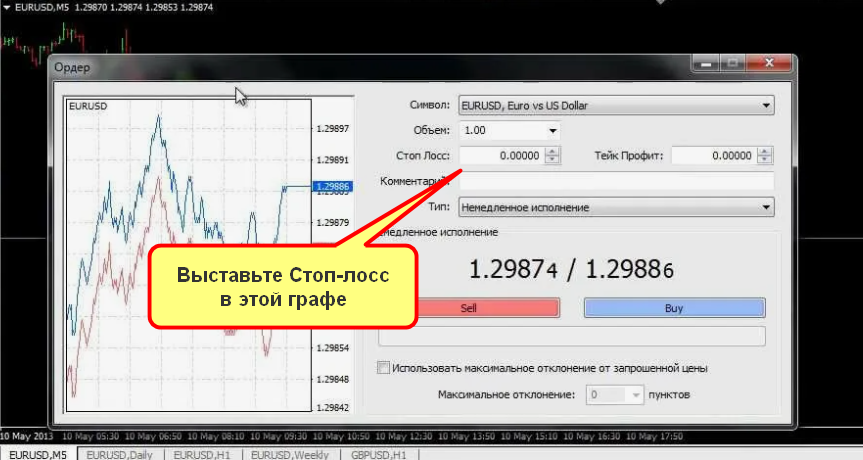Maximize the Ордер dialog window

click(733, 63)
